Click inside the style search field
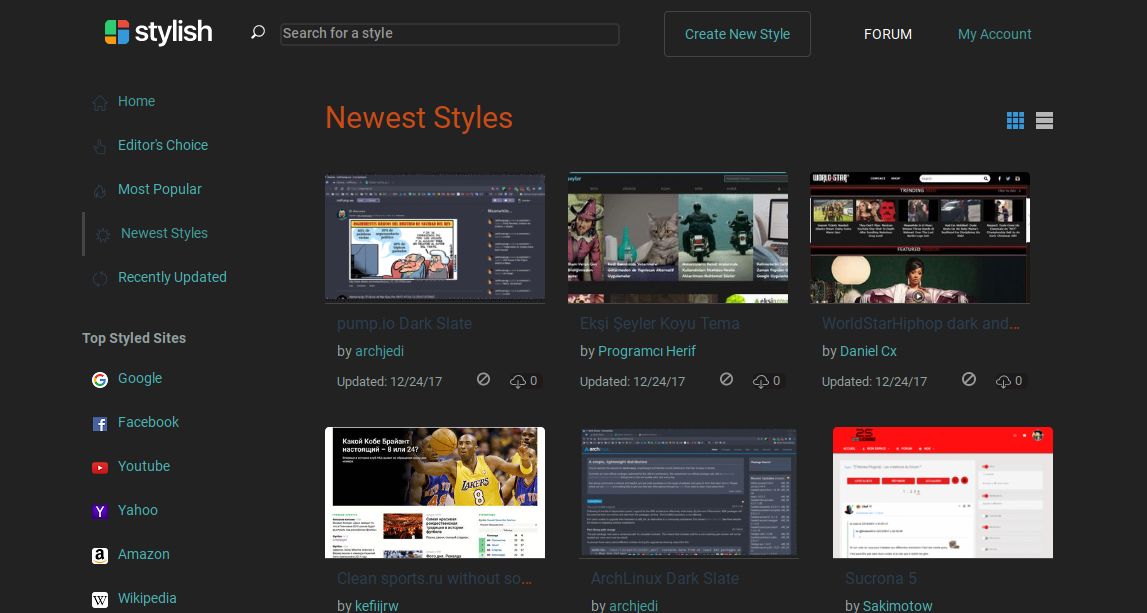1147x613 pixels. 448,33
